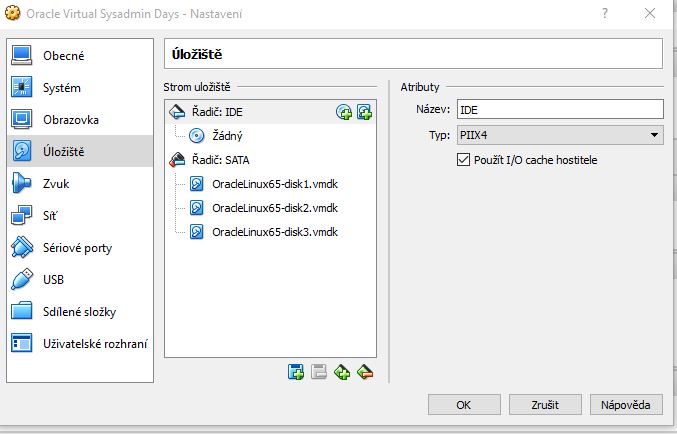Open help with the Nápověda button

[x=626, y=405]
